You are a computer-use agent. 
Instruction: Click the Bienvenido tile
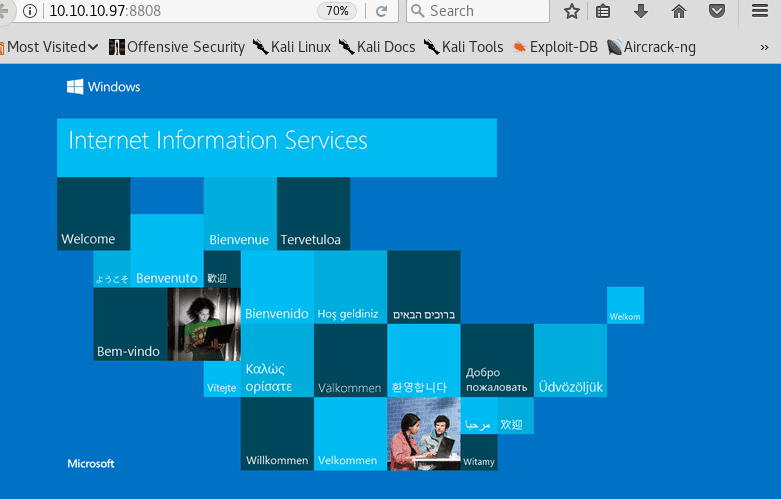click(277, 287)
